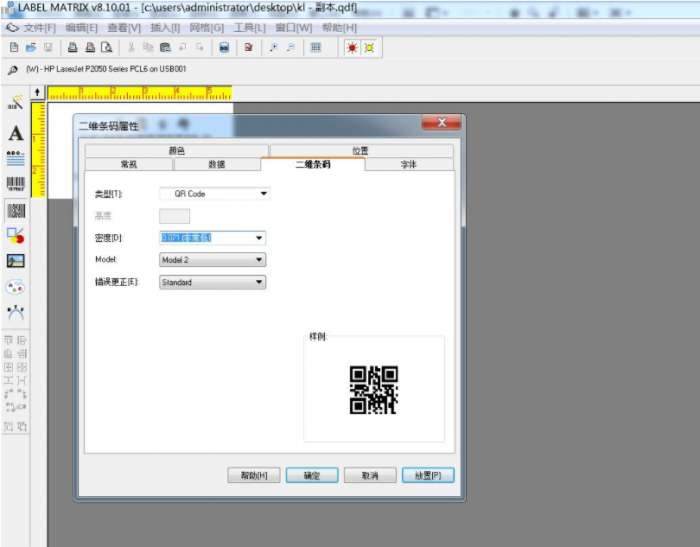Switch to the 颜色 tab

176,150
